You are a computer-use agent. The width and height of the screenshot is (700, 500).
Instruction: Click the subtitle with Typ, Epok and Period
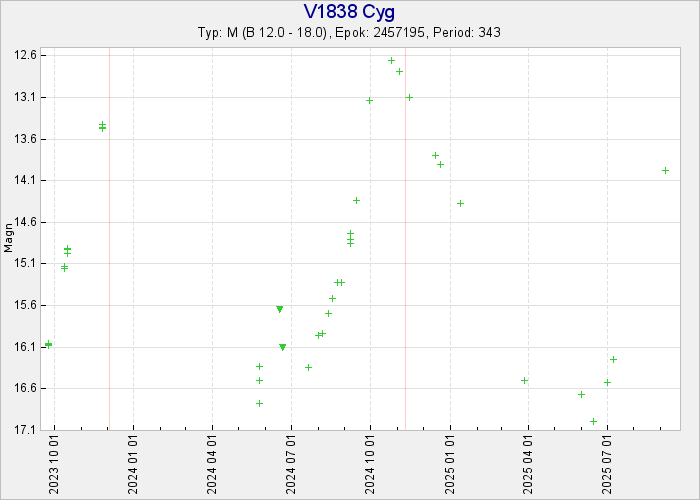(349, 33)
